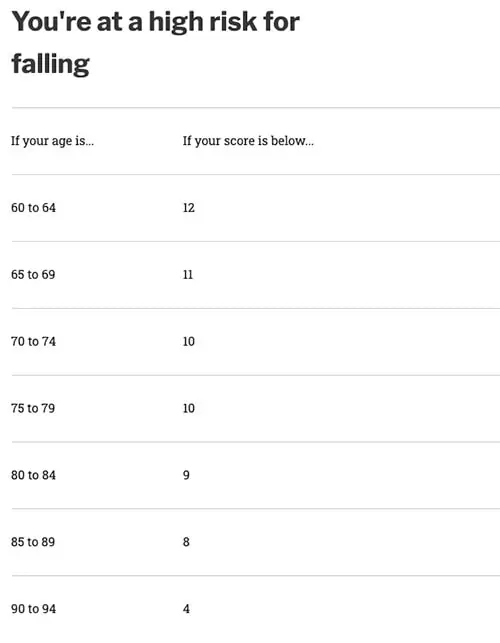Click score 4 for ages 90 to 94

click(186, 609)
